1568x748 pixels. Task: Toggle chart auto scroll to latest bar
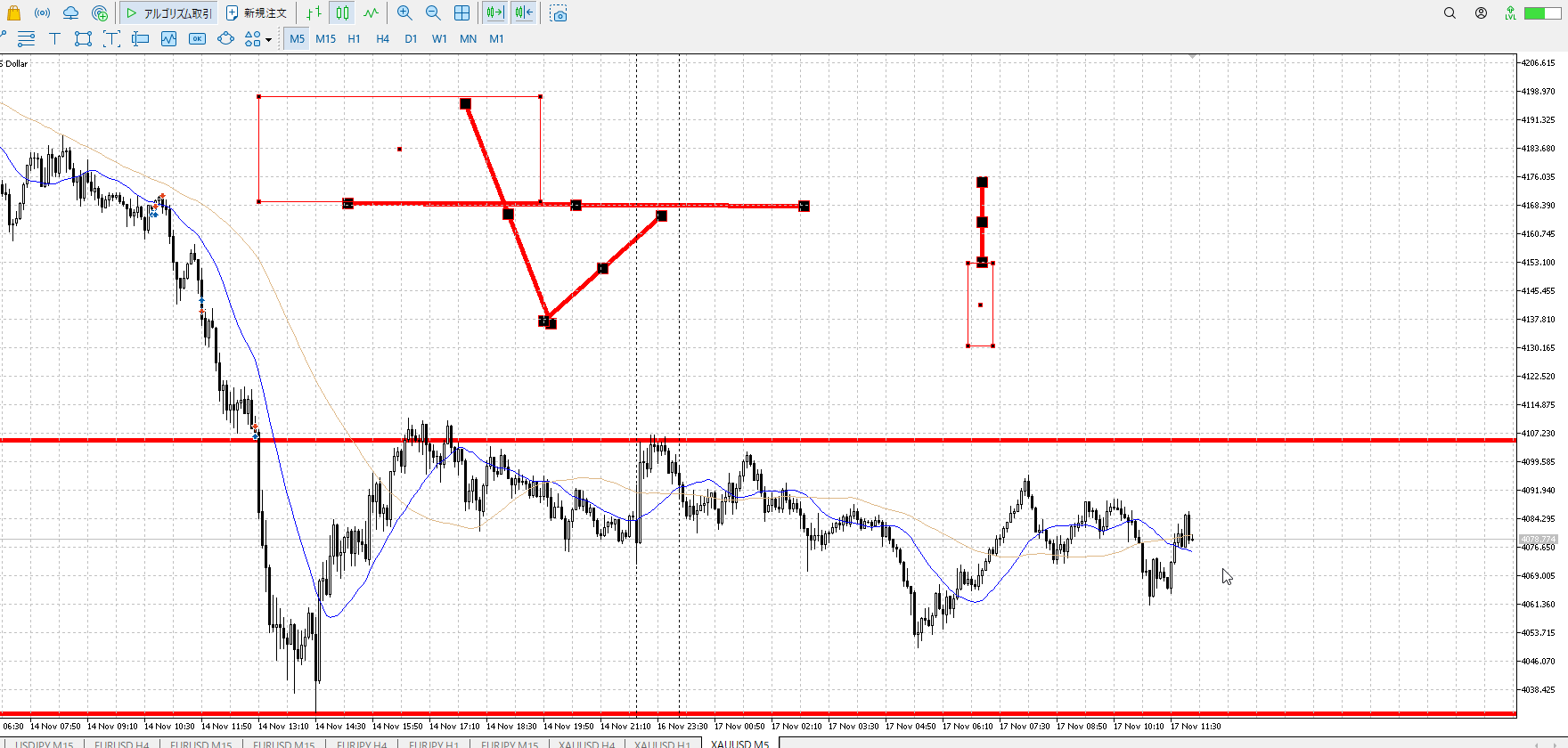pos(494,13)
